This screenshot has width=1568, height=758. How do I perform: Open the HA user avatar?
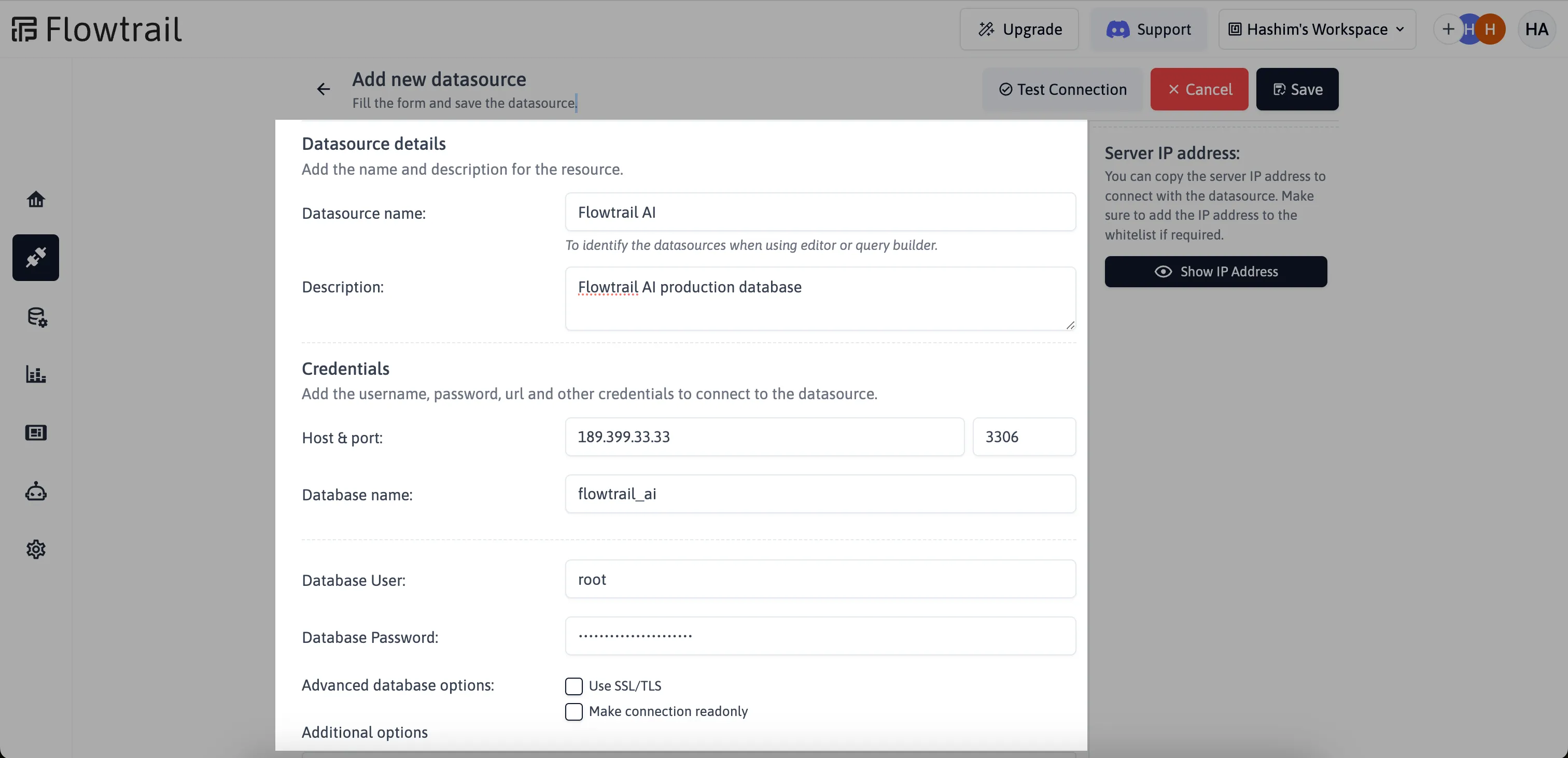(x=1536, y=29)
